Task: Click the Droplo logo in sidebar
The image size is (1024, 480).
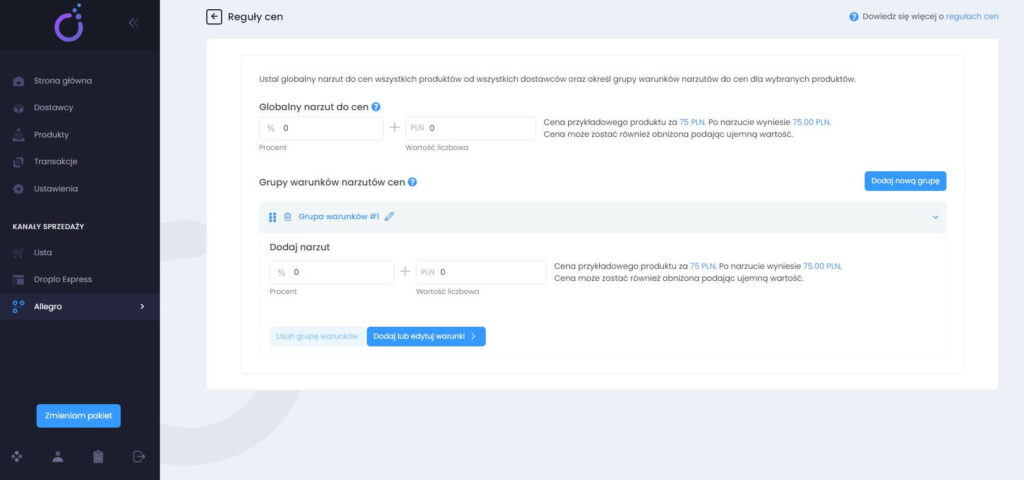Action: click(x=69, y=23)
